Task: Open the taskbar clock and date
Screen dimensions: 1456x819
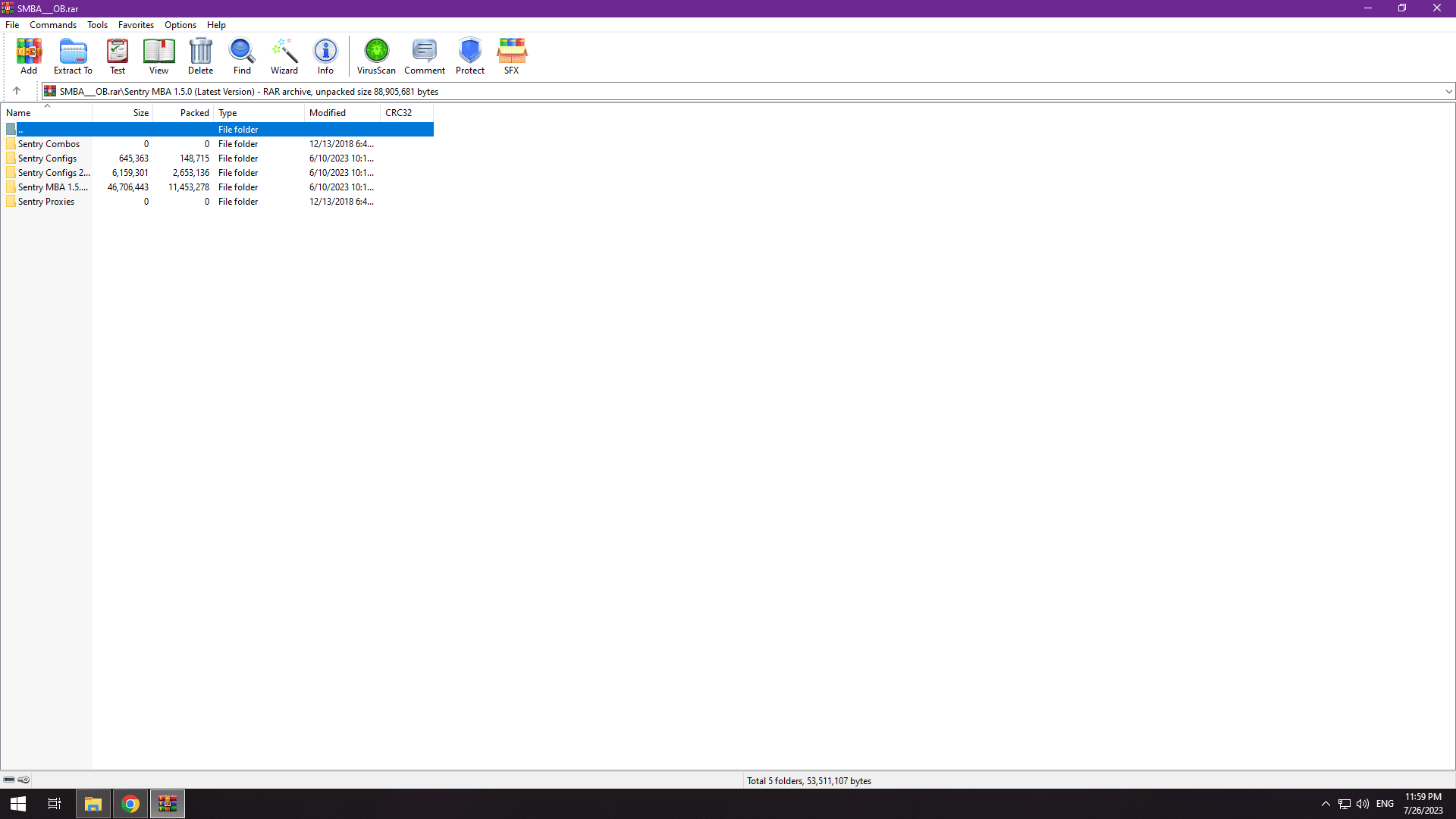Action: tap(1423, 804)
